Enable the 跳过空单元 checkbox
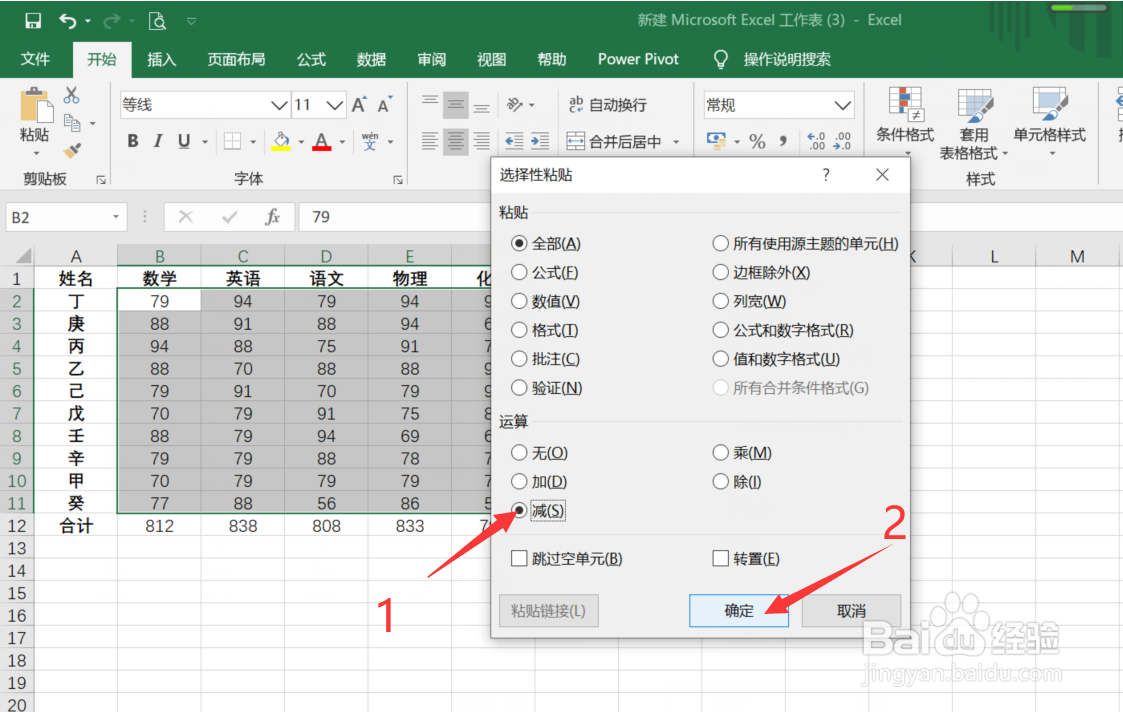The width and height of the screenshot is (1123, 712). pos(518,558)
